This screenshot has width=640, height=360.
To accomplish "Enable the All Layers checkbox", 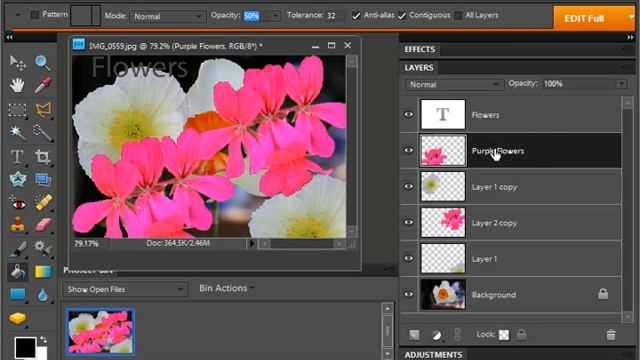I will tap(458, 16).
